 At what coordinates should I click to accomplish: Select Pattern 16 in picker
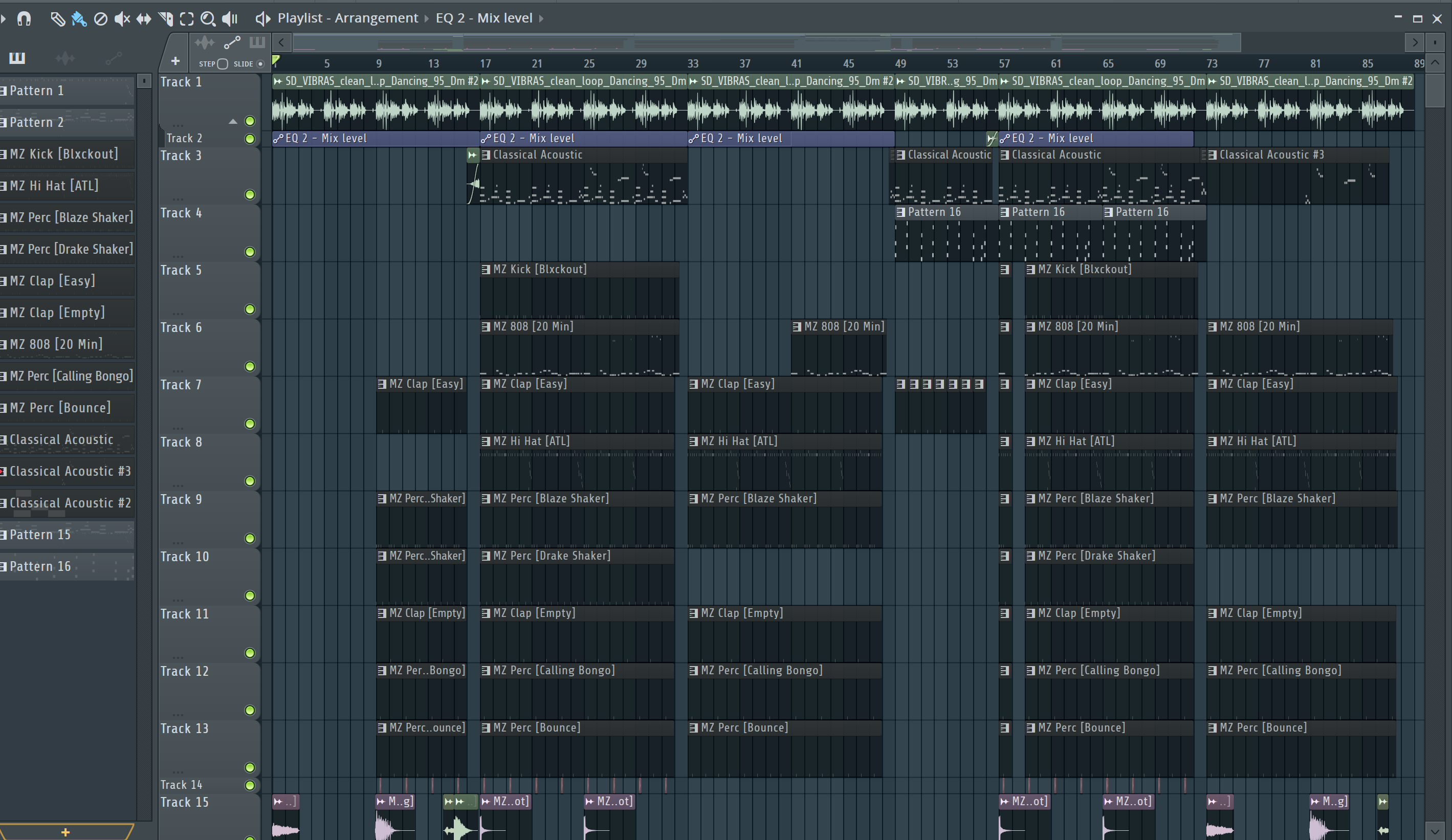tap(67, 566)
